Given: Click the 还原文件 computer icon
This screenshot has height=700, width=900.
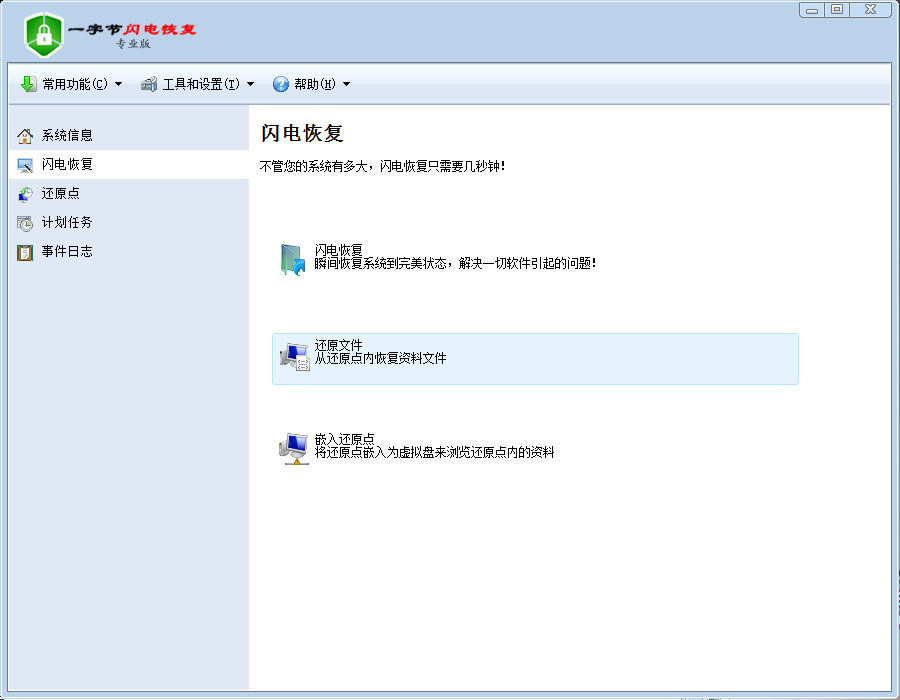Looking at the screenshot, I should coord(295,356).
